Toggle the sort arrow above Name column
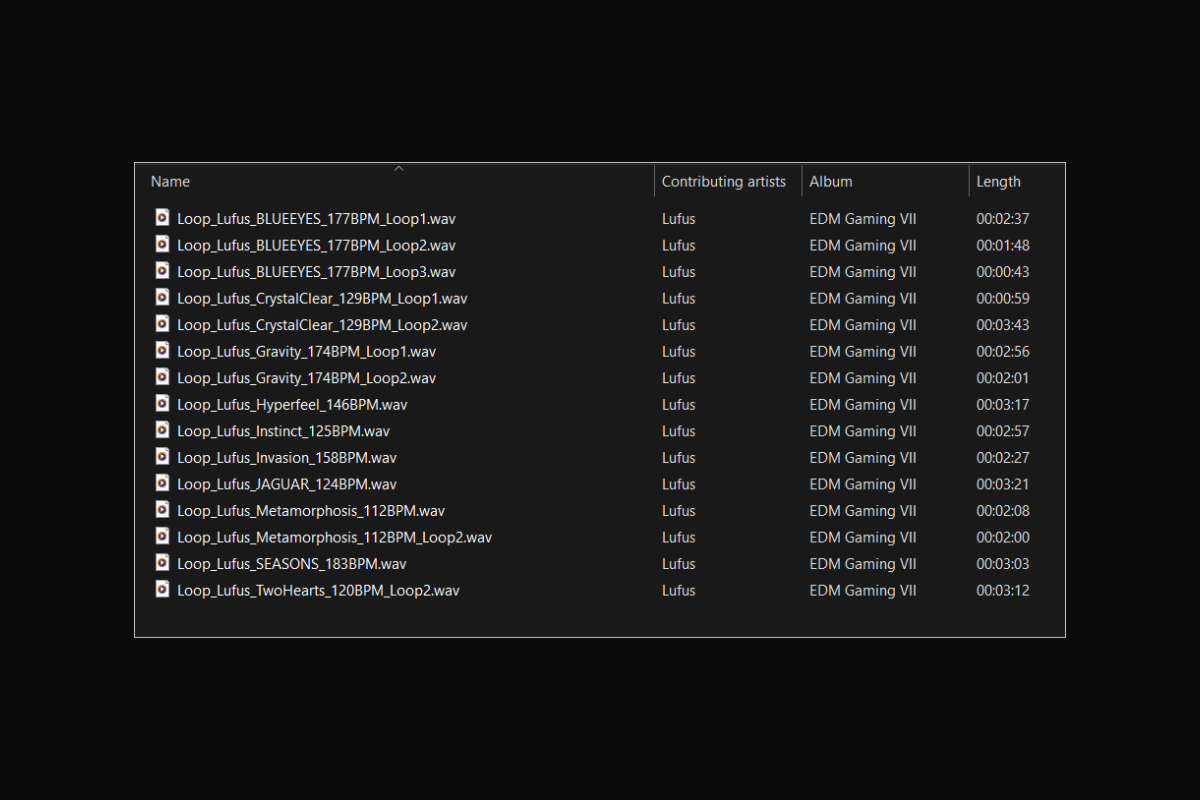This screenshot has width=1200, height=800. click(399, 168)
